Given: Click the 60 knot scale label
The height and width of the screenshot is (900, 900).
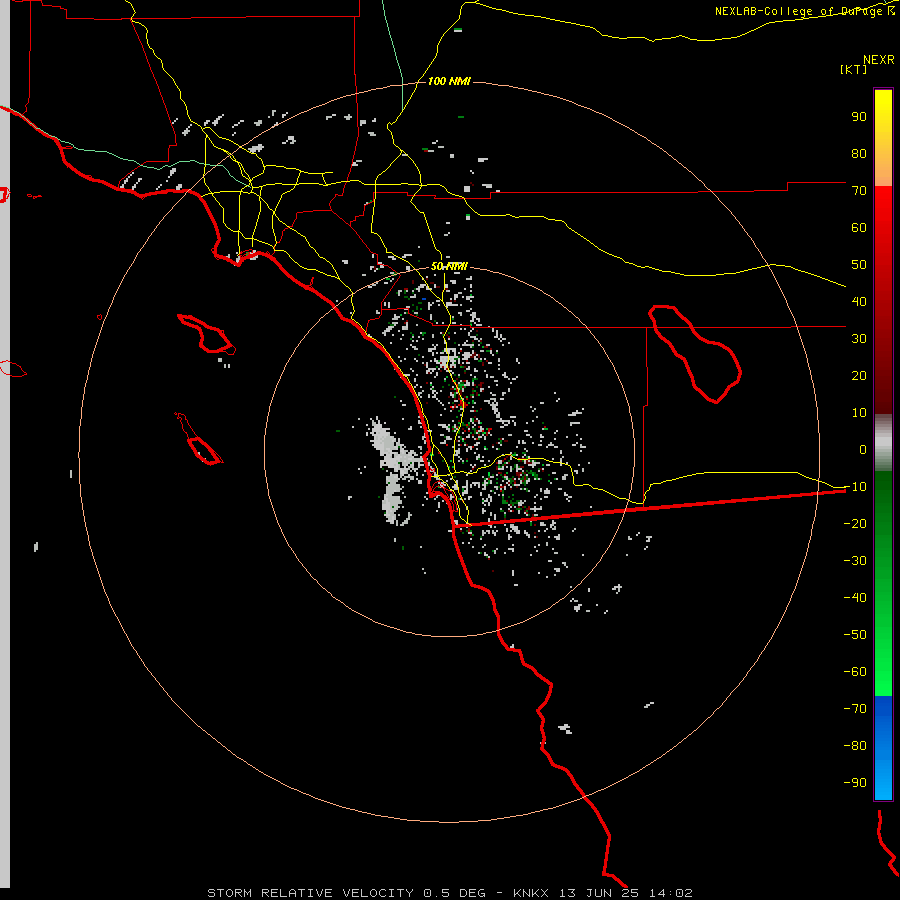Looking at the screenshot, I should [x=859, y=227].
